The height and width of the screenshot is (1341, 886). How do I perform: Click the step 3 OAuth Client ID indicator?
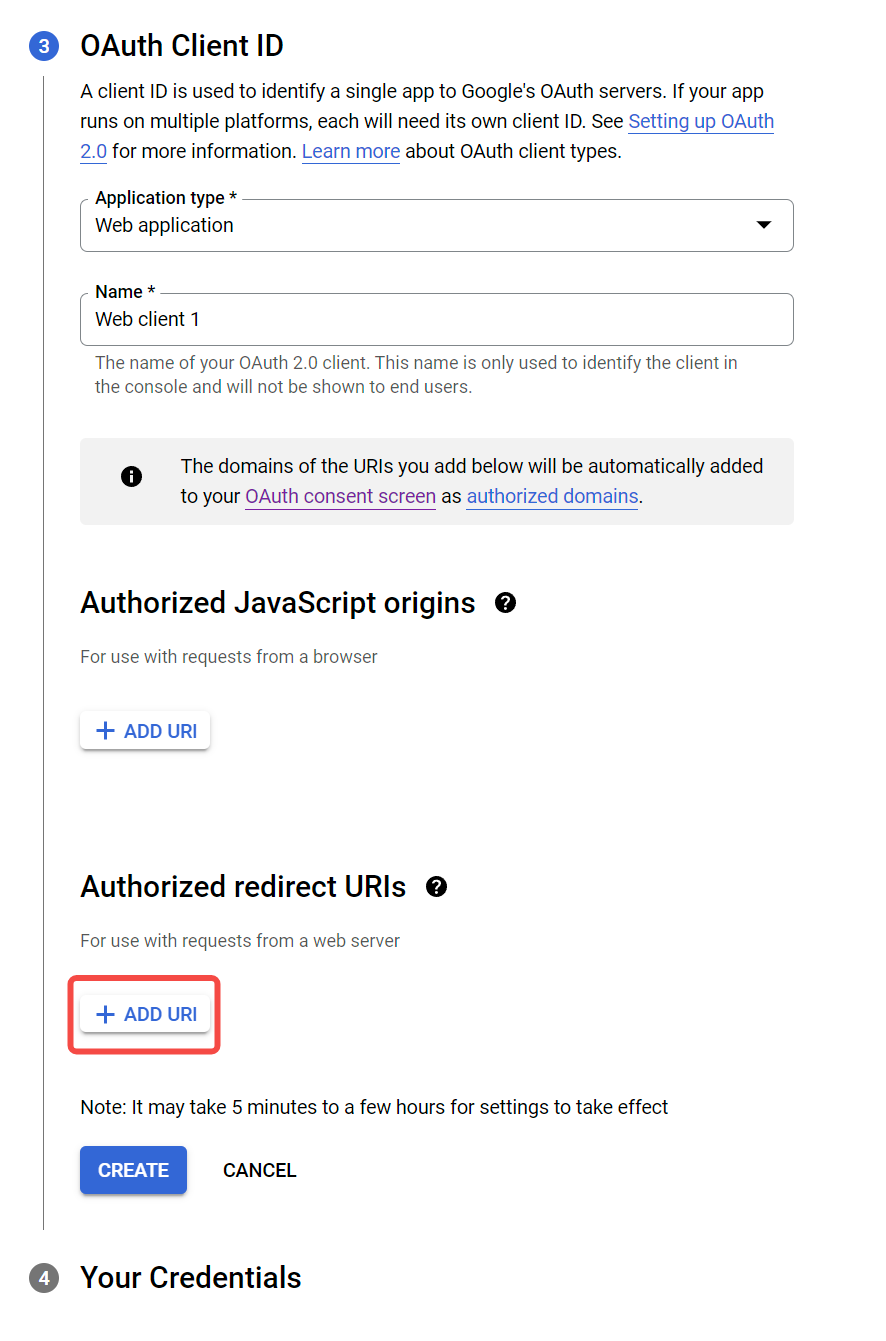pyautogui.click(x=44, y=45)
